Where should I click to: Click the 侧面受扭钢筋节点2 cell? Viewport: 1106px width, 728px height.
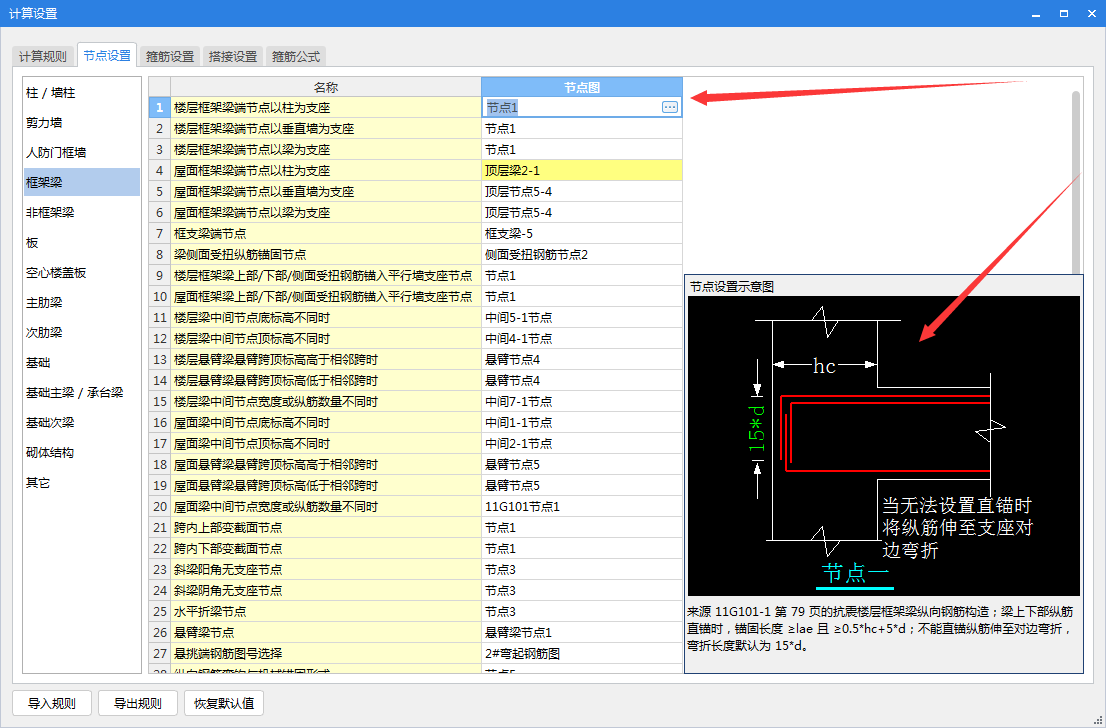(582, 255)
